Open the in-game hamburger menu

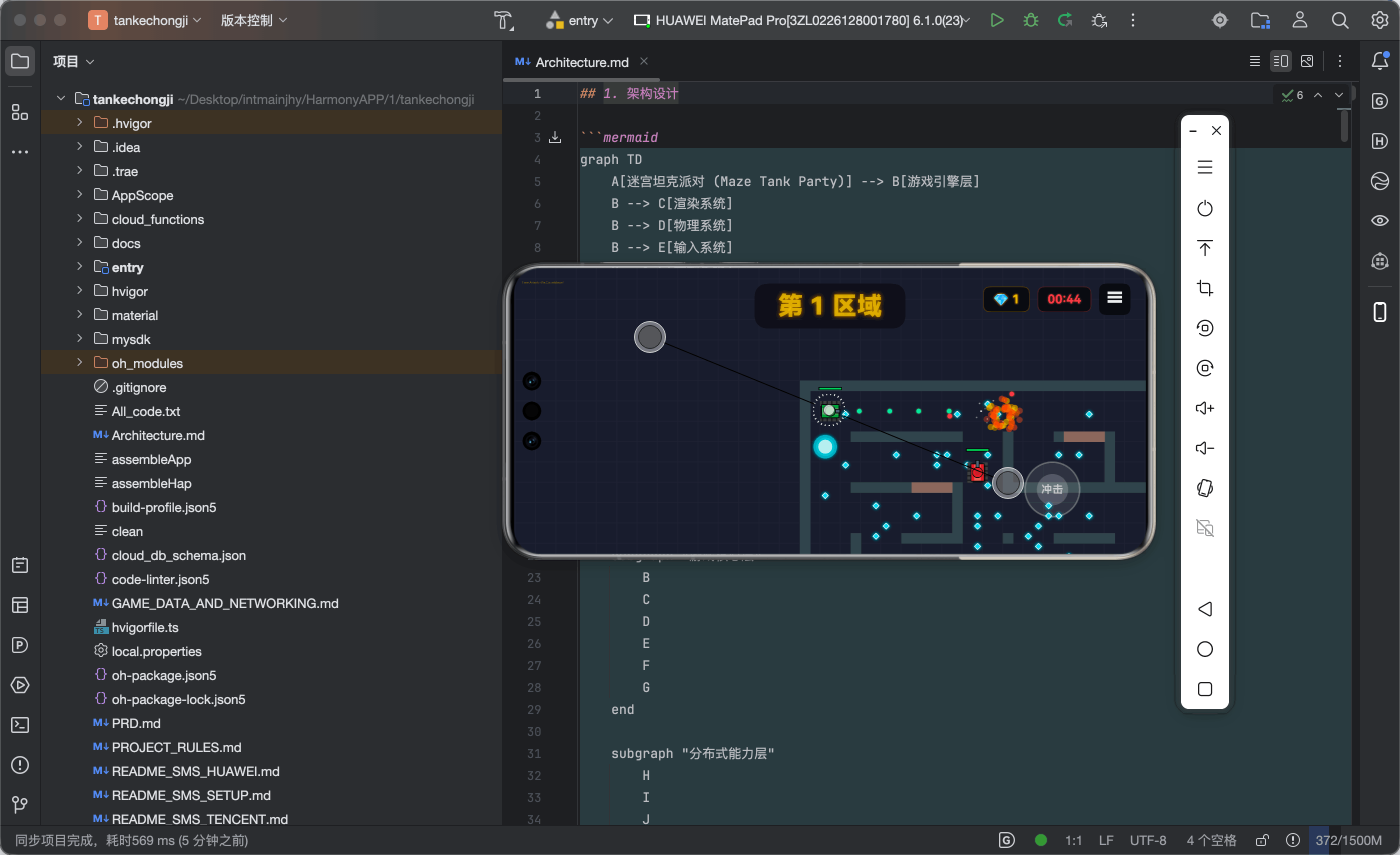(x=1114, y=297)
